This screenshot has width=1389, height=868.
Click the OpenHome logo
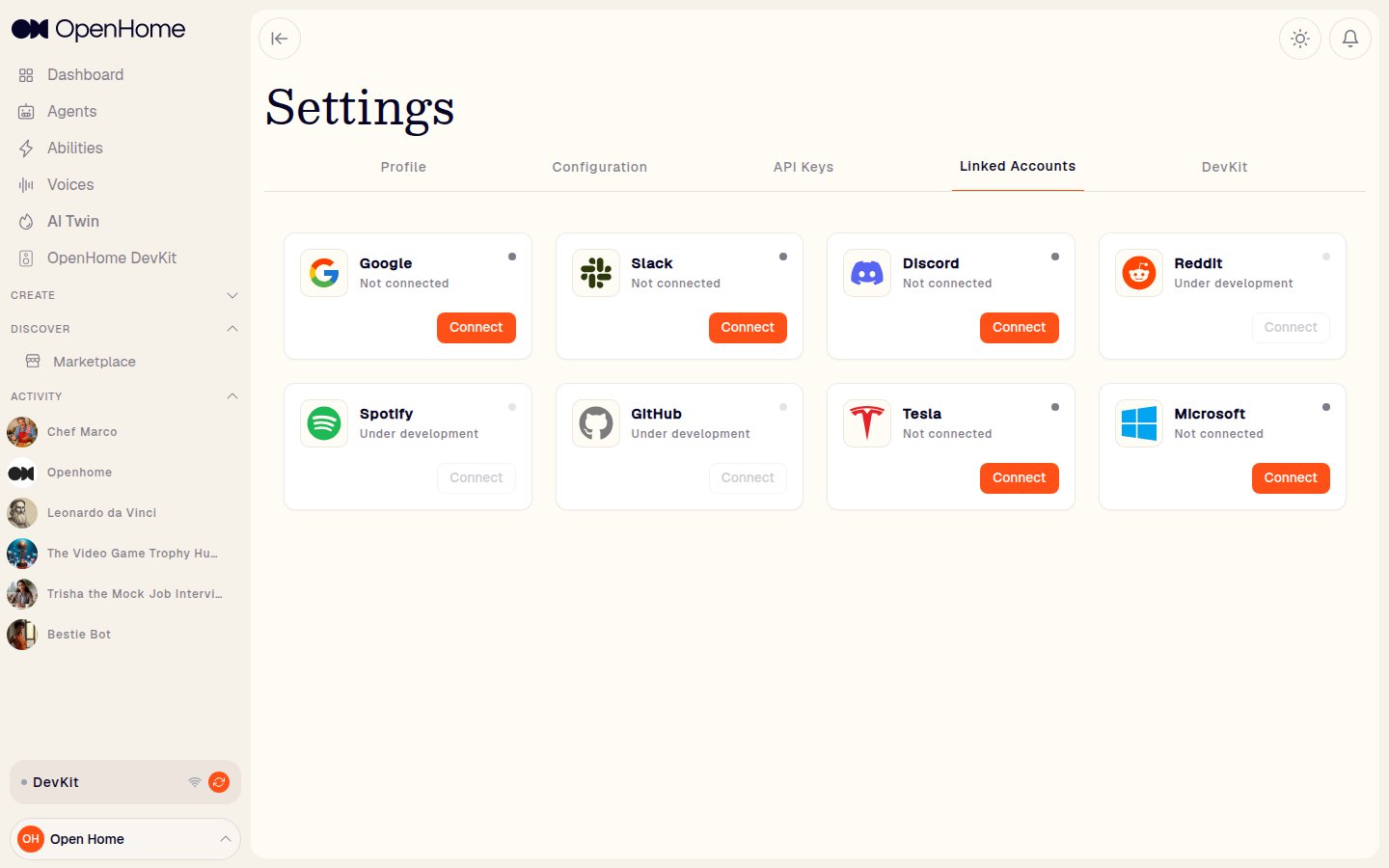98,29
